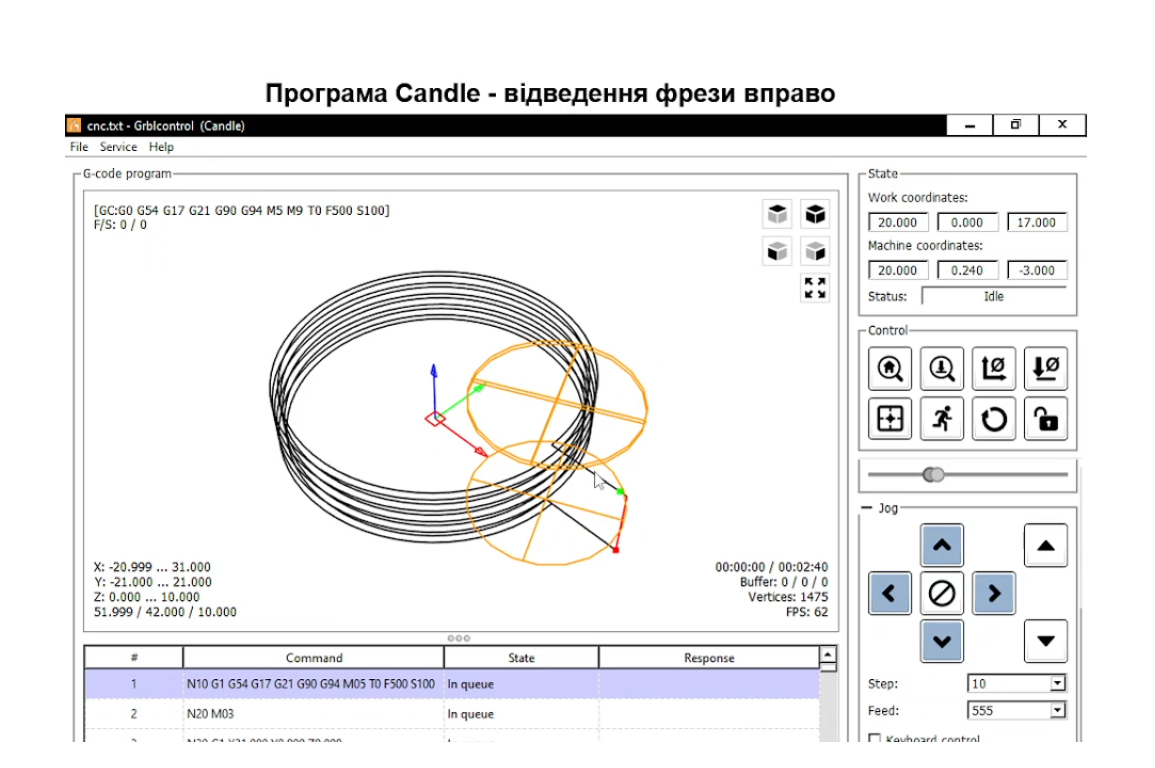Click the Home machine button in Control

(889, 369)
